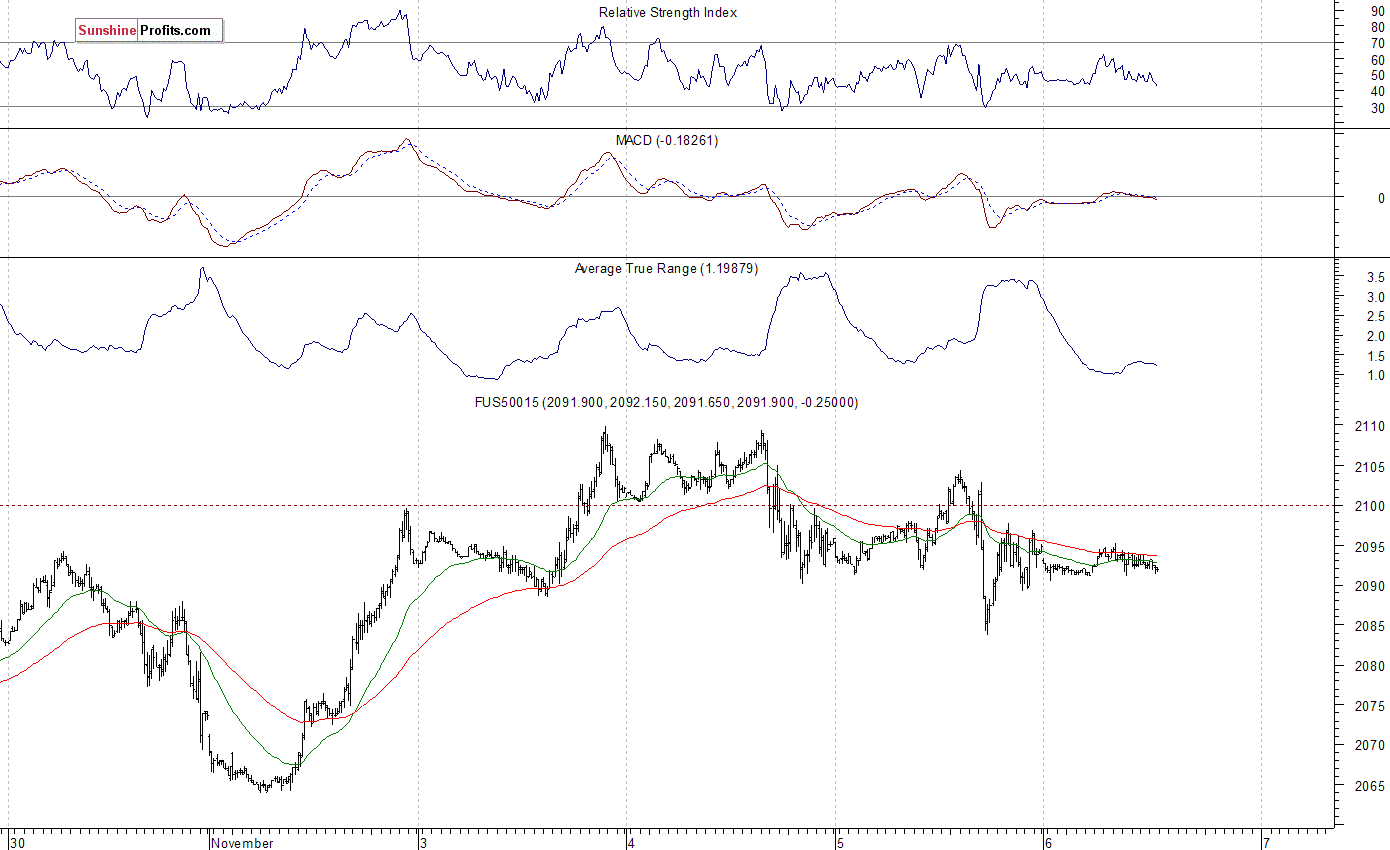The height and width of the screenshot is (850, 1390).
Task: Click the ATR axis value 1.5
Action: click(x=1376, y=355)
